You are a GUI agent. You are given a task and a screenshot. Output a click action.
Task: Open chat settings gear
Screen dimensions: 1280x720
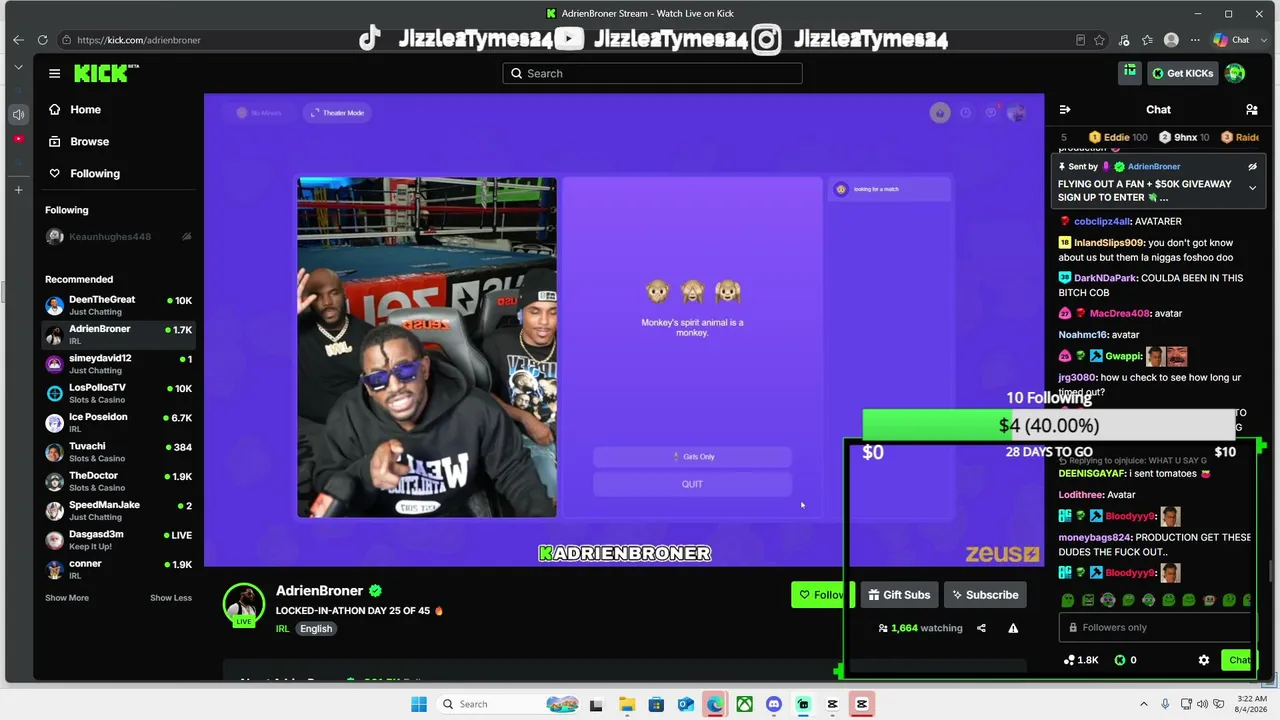point(1204,660)
